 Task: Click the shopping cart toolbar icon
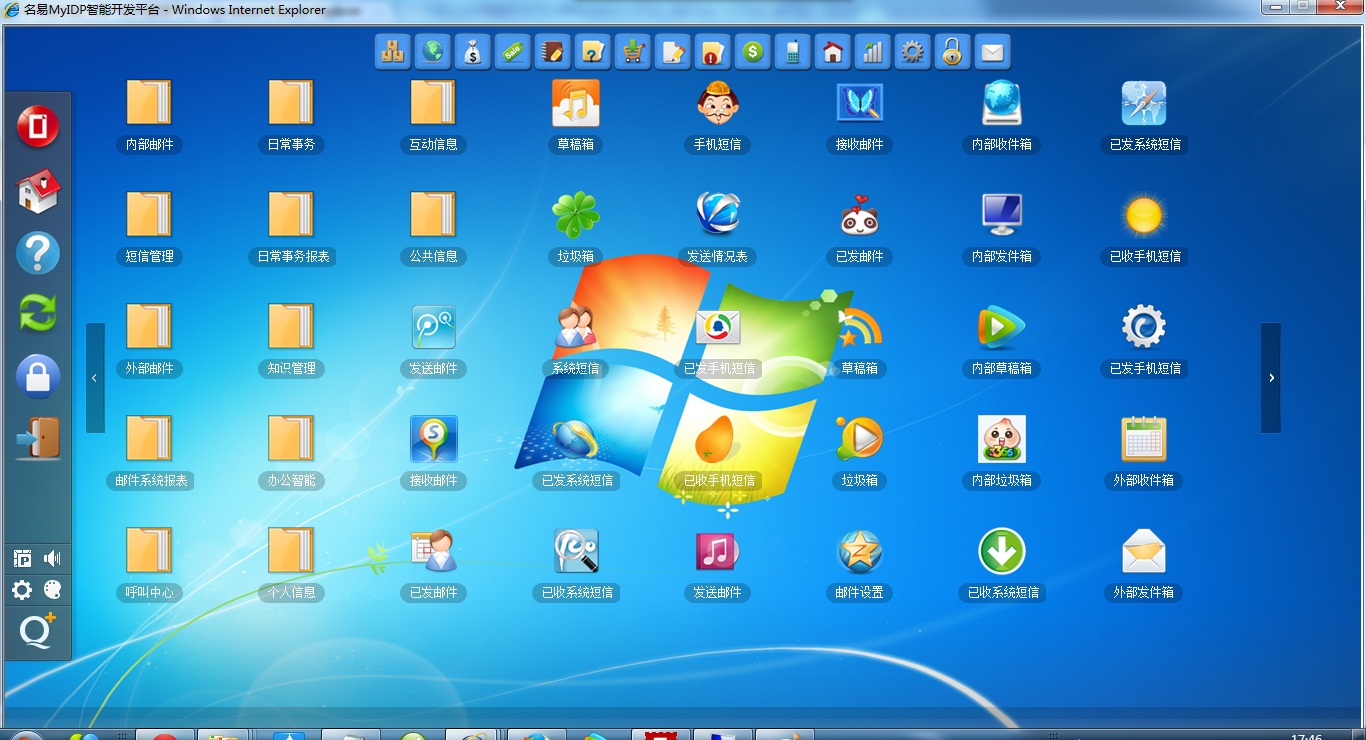click(633, 51)
